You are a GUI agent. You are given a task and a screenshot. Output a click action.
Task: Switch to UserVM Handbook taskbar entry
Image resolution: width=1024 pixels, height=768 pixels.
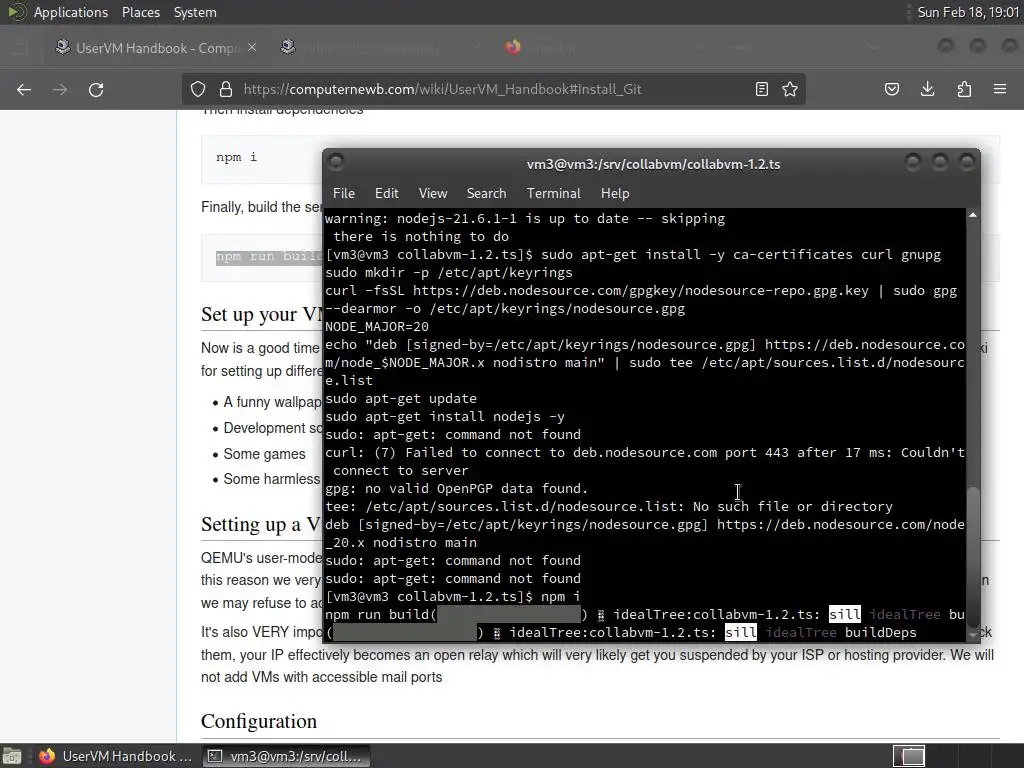(x=115, y=756)
